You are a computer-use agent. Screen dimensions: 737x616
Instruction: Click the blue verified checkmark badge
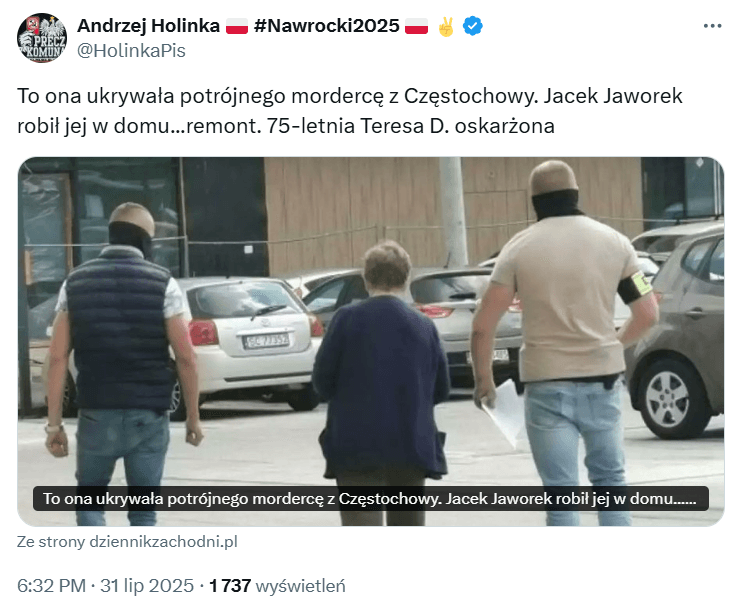pyautogui.click(x=472, y=26)
